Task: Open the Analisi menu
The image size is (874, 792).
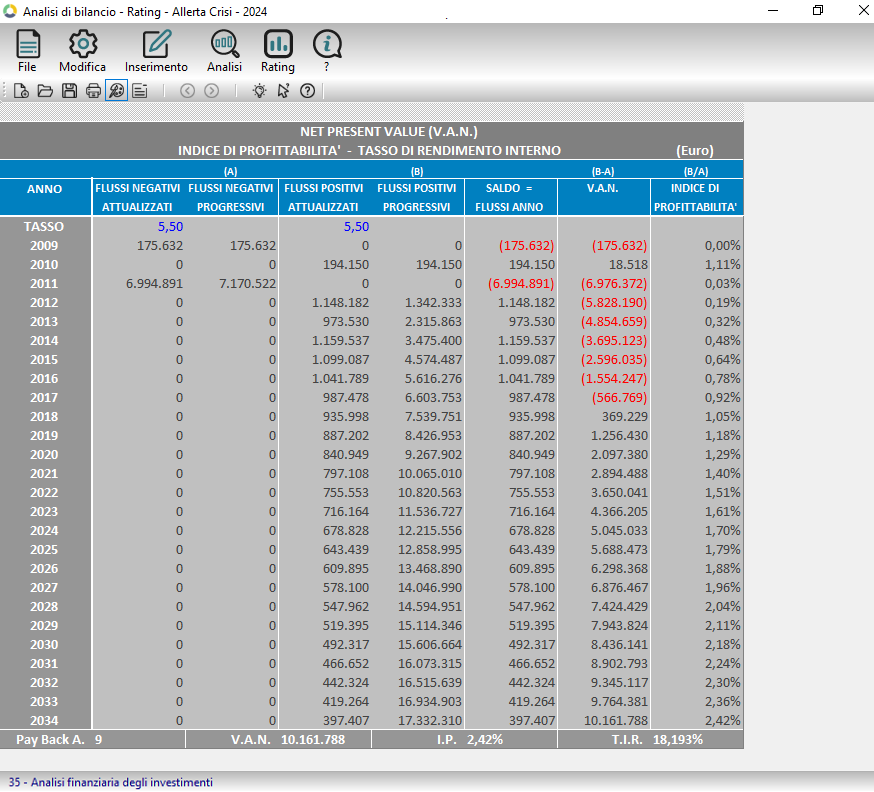Action: tap(224, 51)
